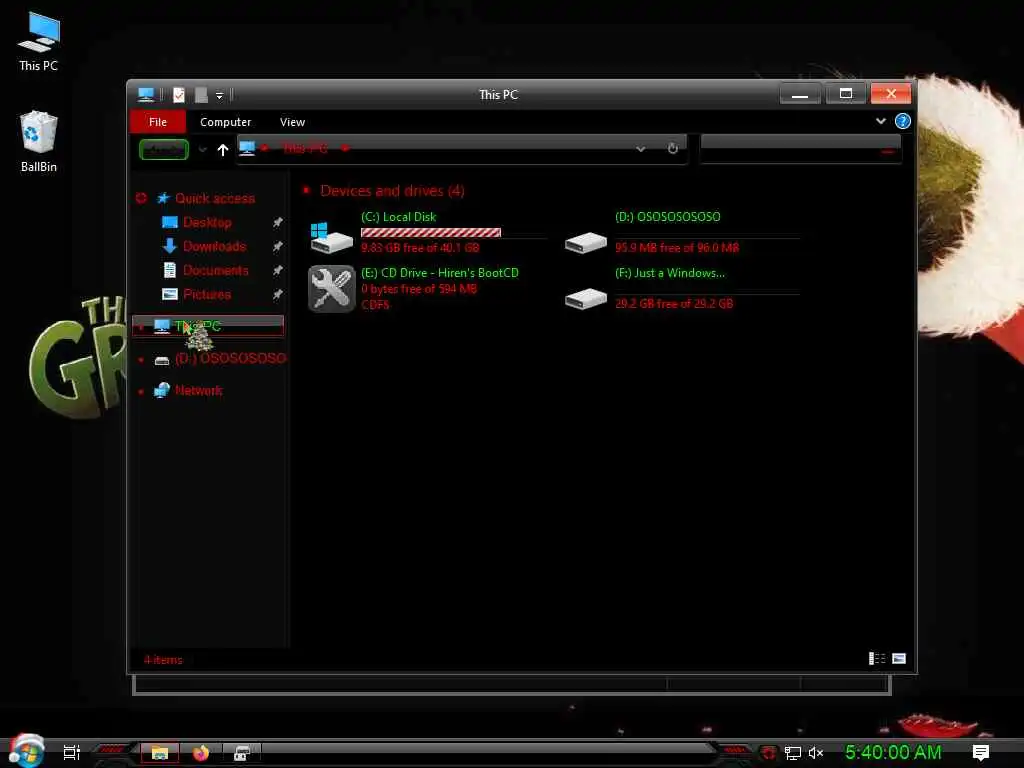The width and height of the screenshot is (1024, 768).
Task: Go up one folder level
Action: tap(223, 150)
